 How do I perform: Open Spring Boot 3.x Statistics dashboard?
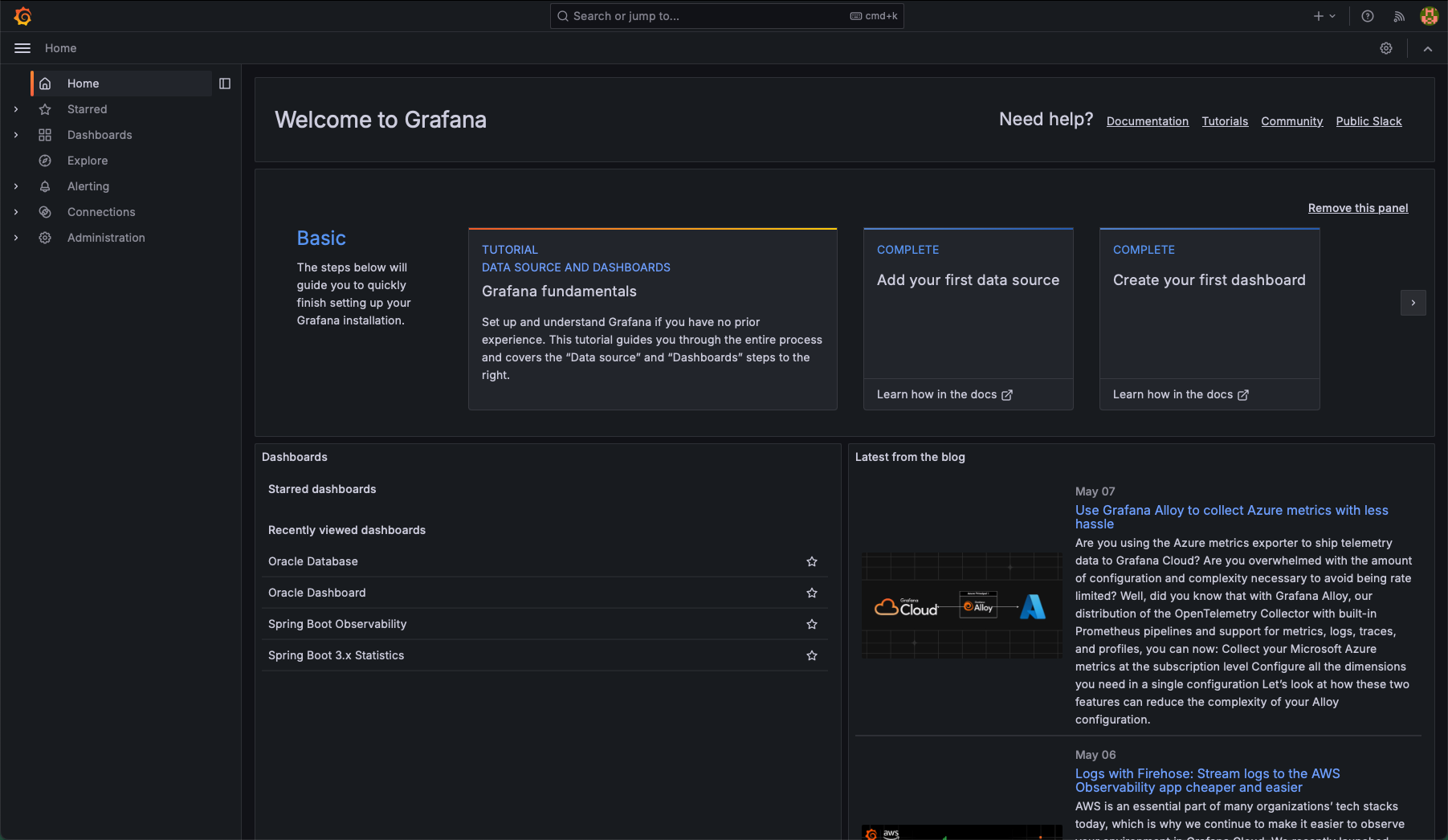click(337, 655)
